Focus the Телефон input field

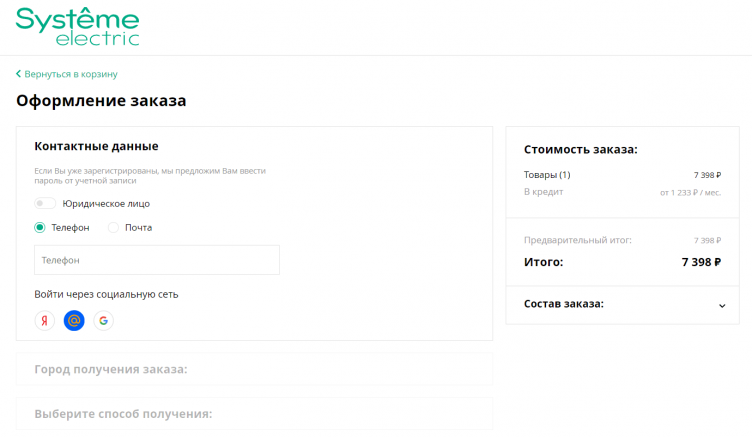tap(157, 260)
